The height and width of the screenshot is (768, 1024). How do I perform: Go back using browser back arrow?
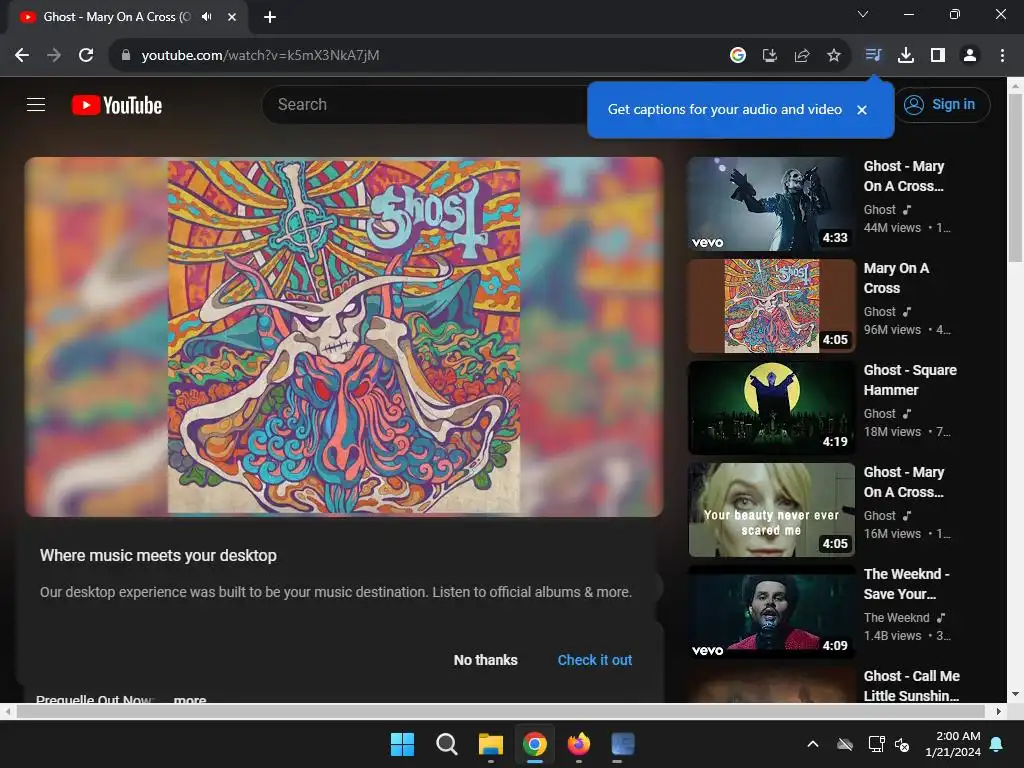click(x=22, y=56)
